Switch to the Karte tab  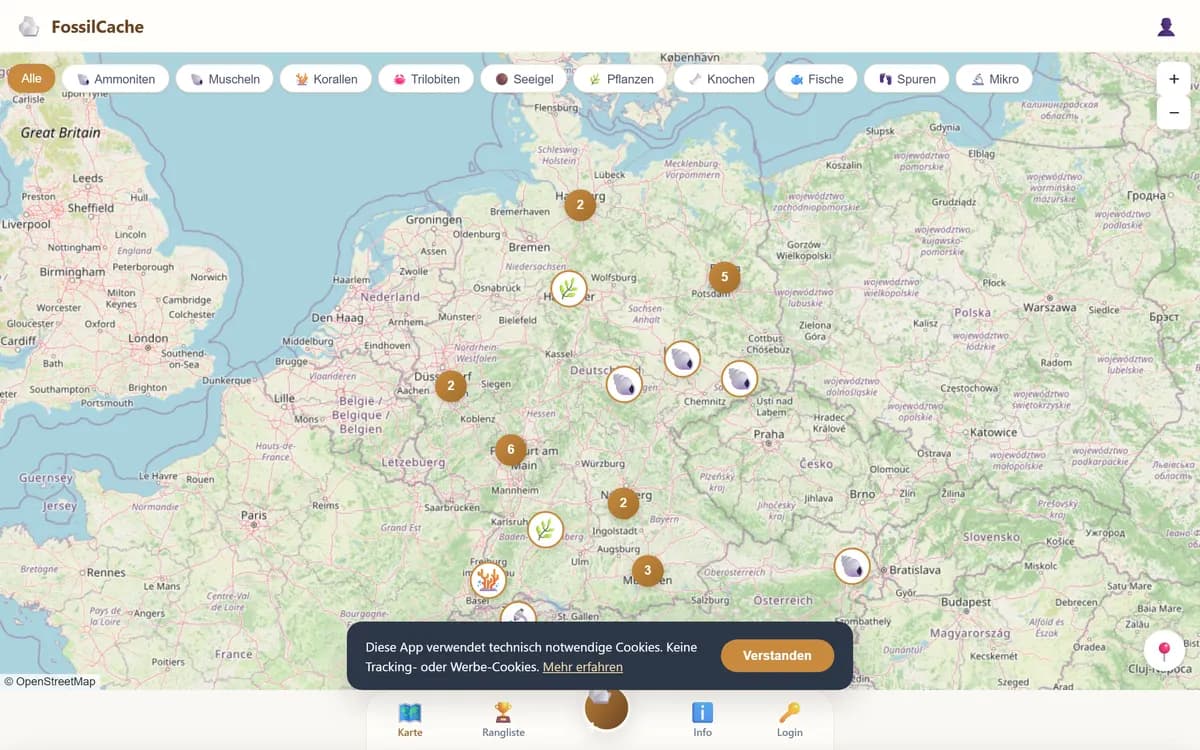410,720
